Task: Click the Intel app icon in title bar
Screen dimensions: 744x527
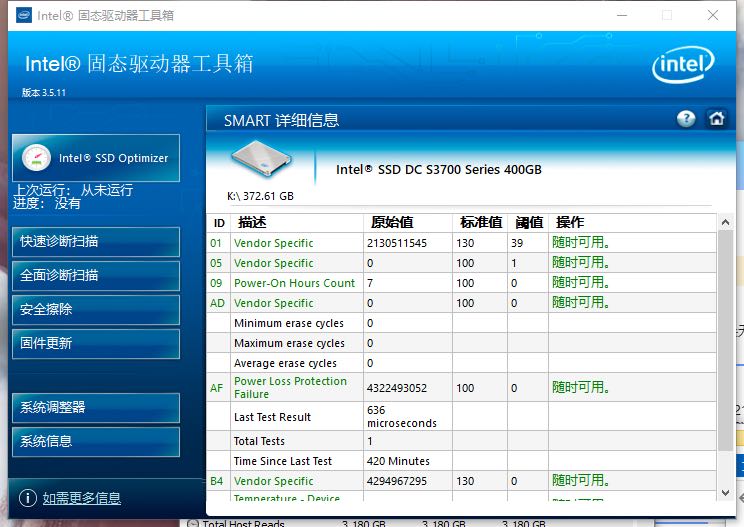Action: tap(24, 15)
